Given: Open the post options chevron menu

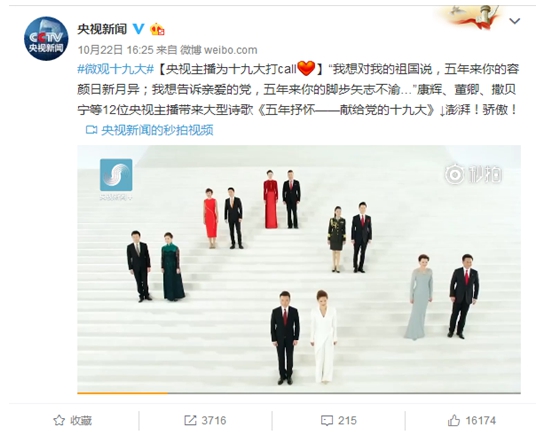Looking at the screenshot, I should pyautogui.click(x=514, y=21).
